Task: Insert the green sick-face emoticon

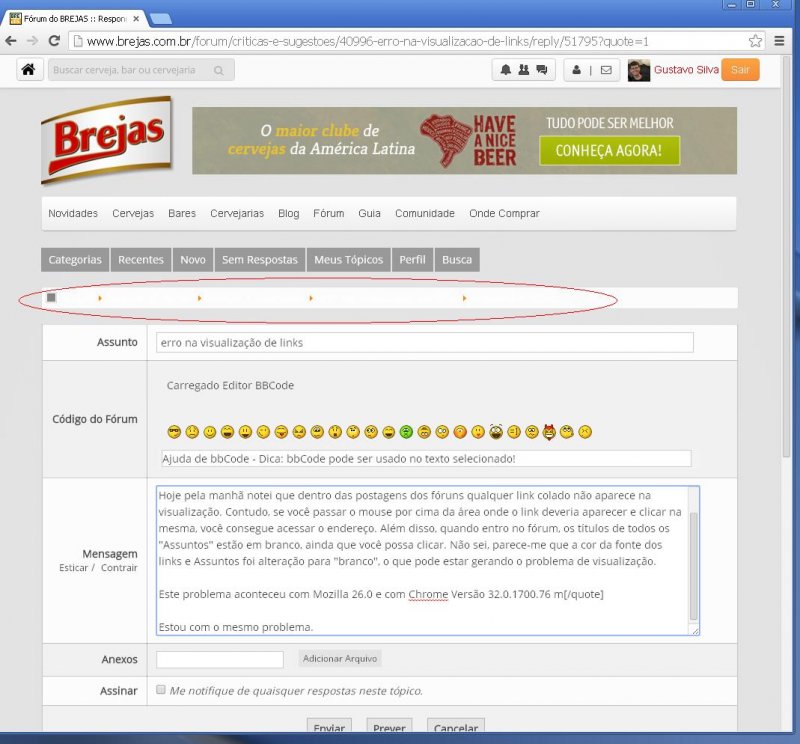Action: tap(407, 432)
